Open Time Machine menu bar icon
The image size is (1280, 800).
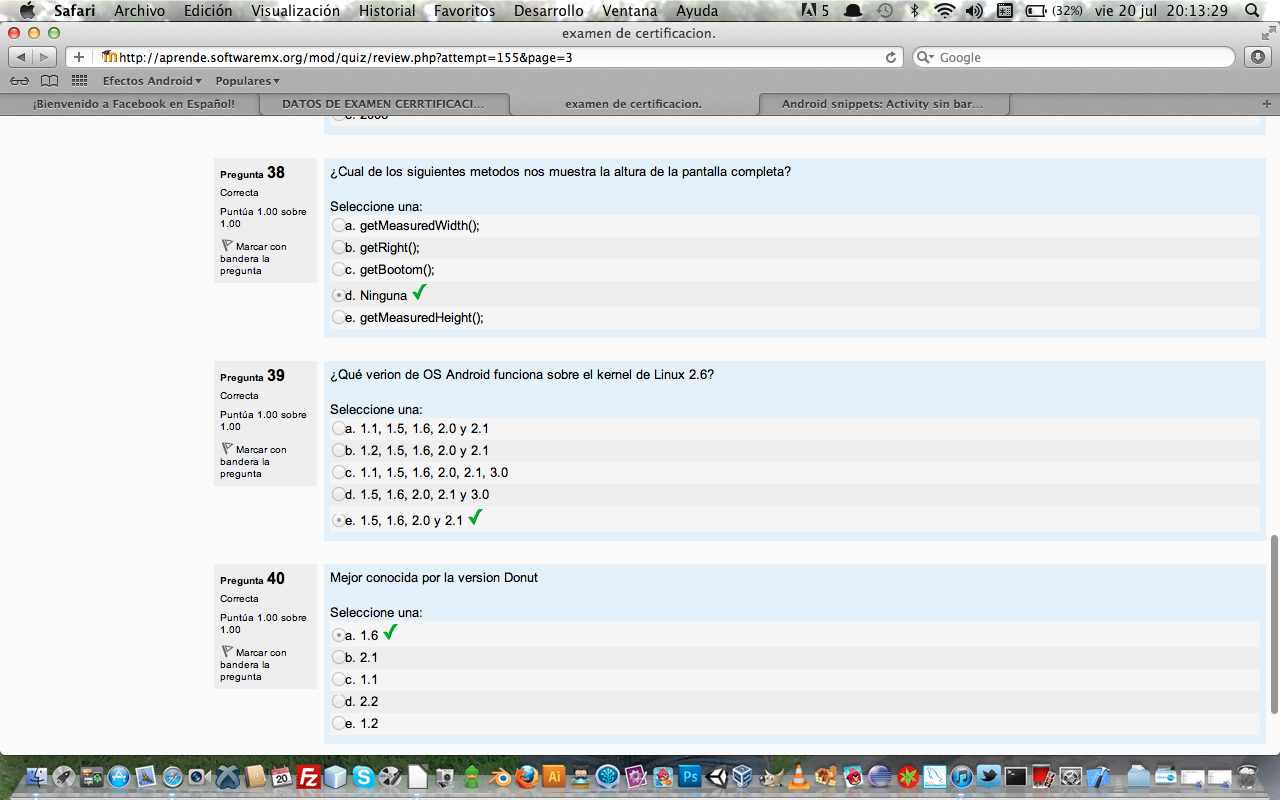pos(885,11)
